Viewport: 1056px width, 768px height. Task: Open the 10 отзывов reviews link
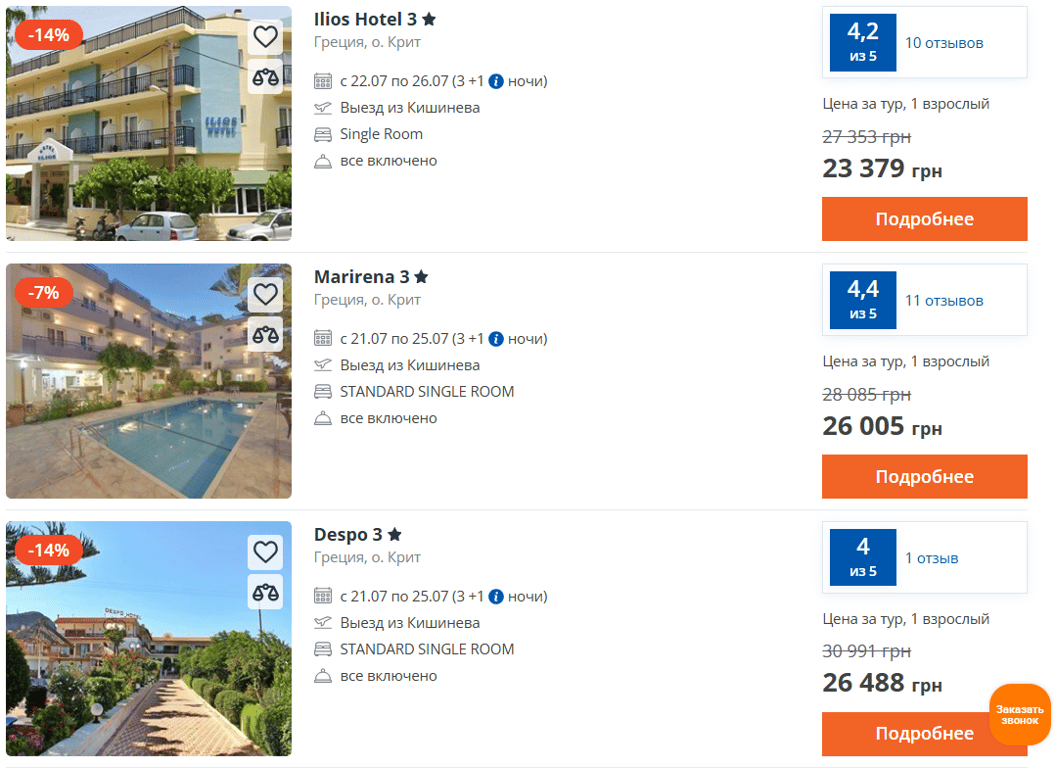click(944, 43)
